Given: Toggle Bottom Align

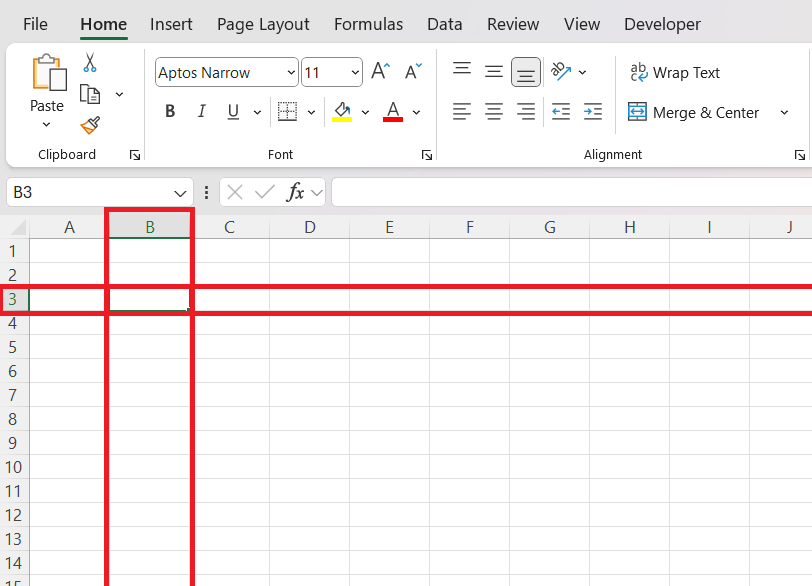Looking at the screenshot, I should click(526, 71).
